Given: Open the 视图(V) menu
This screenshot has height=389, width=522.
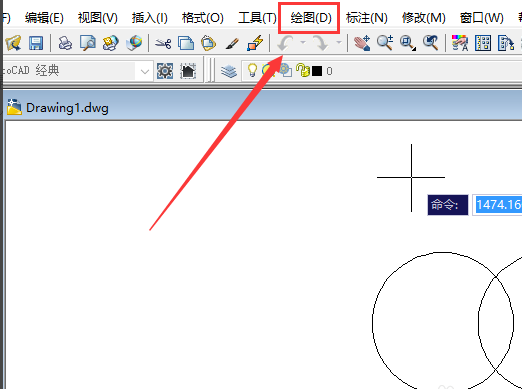Looking at the screenshot, I should (x=98, y=18).
